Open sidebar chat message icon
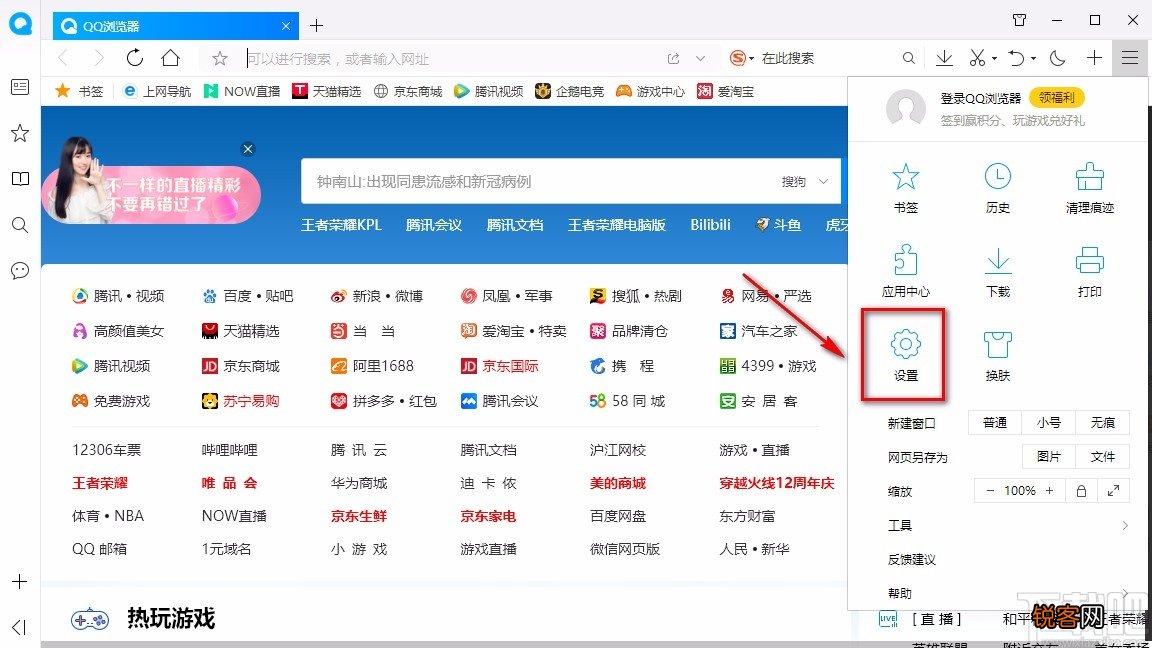 [x=20, y=270]
